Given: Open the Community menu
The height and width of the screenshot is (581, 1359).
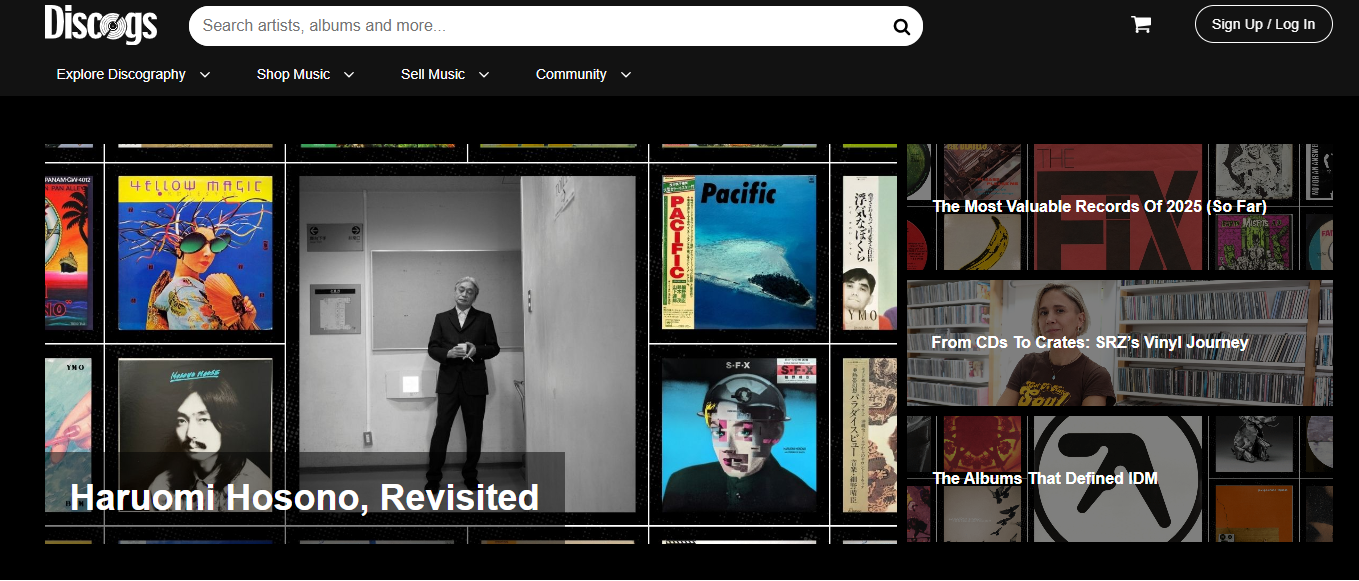Looking at the screenshot, I should click(571, 74).
